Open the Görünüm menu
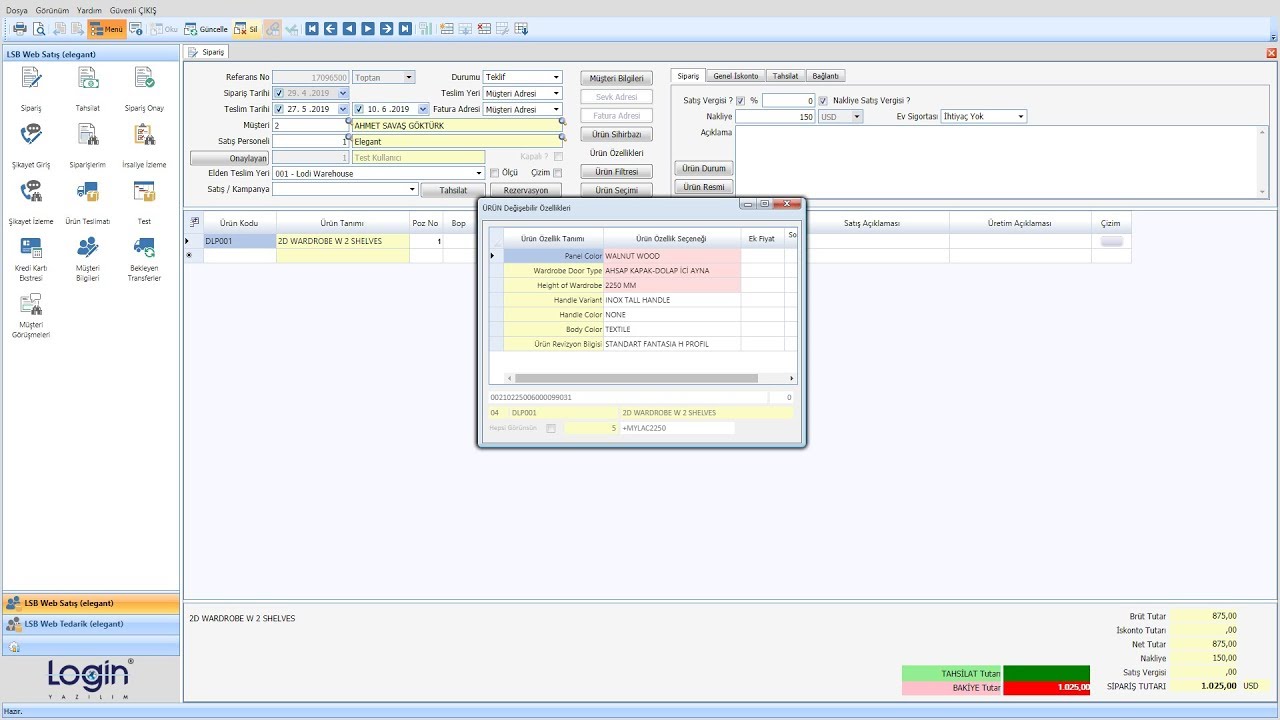Image resolution: width=1280 pixels, height=720 pixels. [52, 9]
